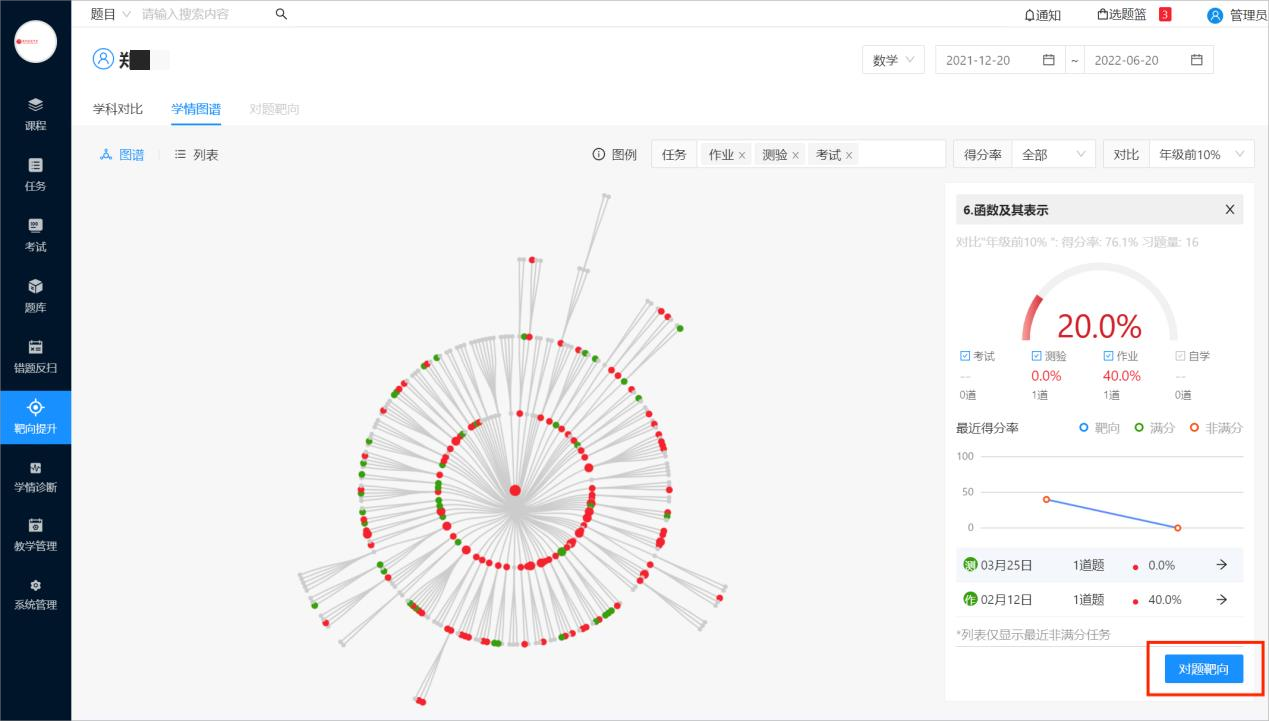The image size is (1269, 721).
Task: Open 题库 question bank
Action: (35, 296)
